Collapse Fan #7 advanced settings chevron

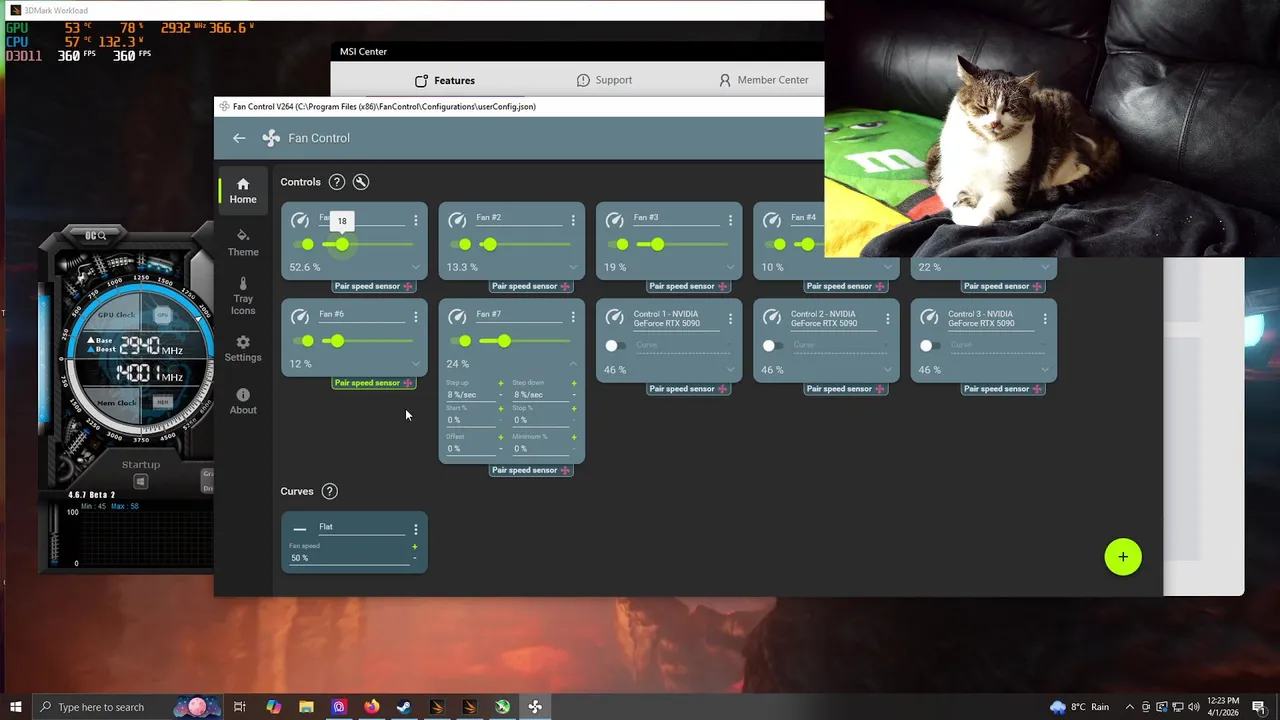tap(573, 364)
